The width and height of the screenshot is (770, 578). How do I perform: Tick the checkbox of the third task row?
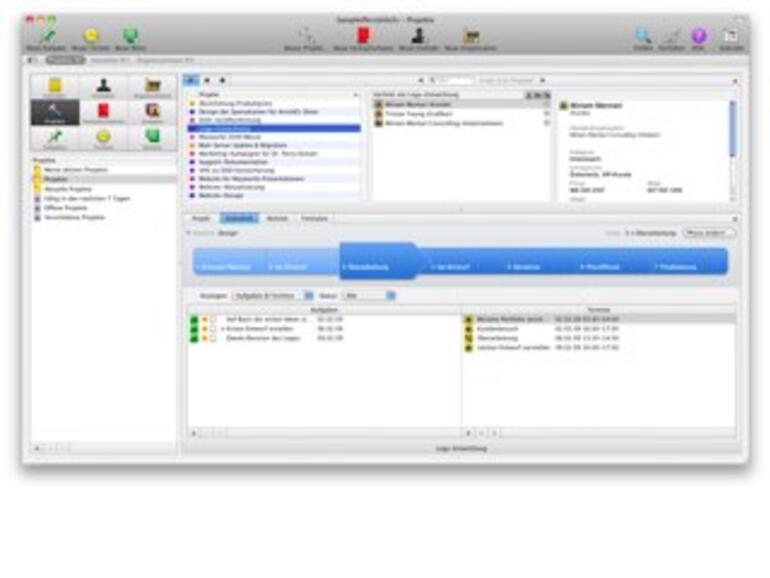[x=213, y=338]
